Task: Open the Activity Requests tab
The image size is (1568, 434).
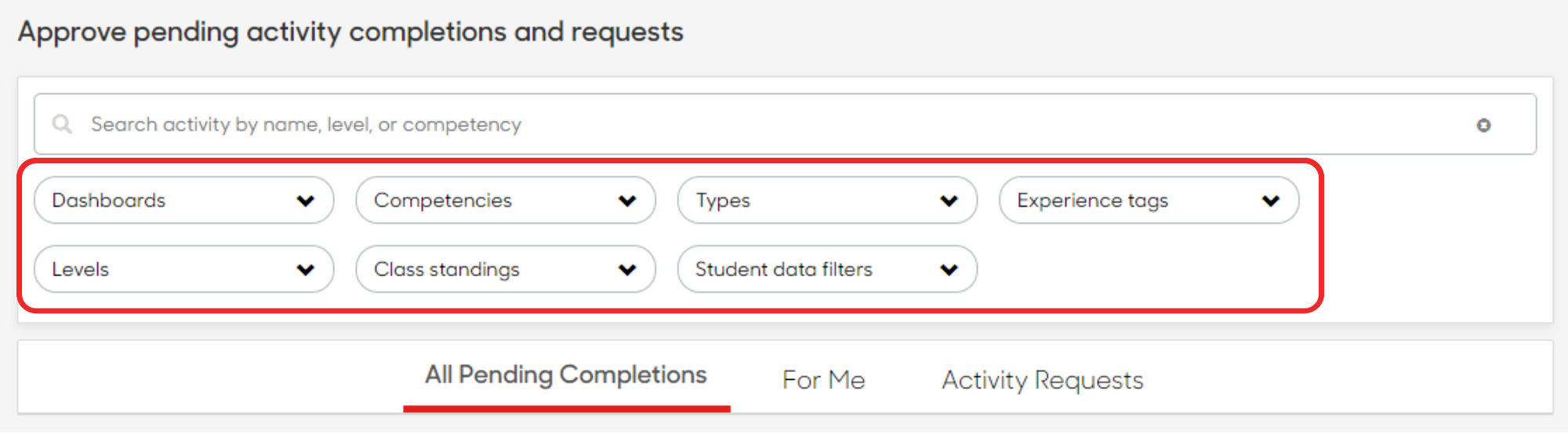Action: point(1043,381)
